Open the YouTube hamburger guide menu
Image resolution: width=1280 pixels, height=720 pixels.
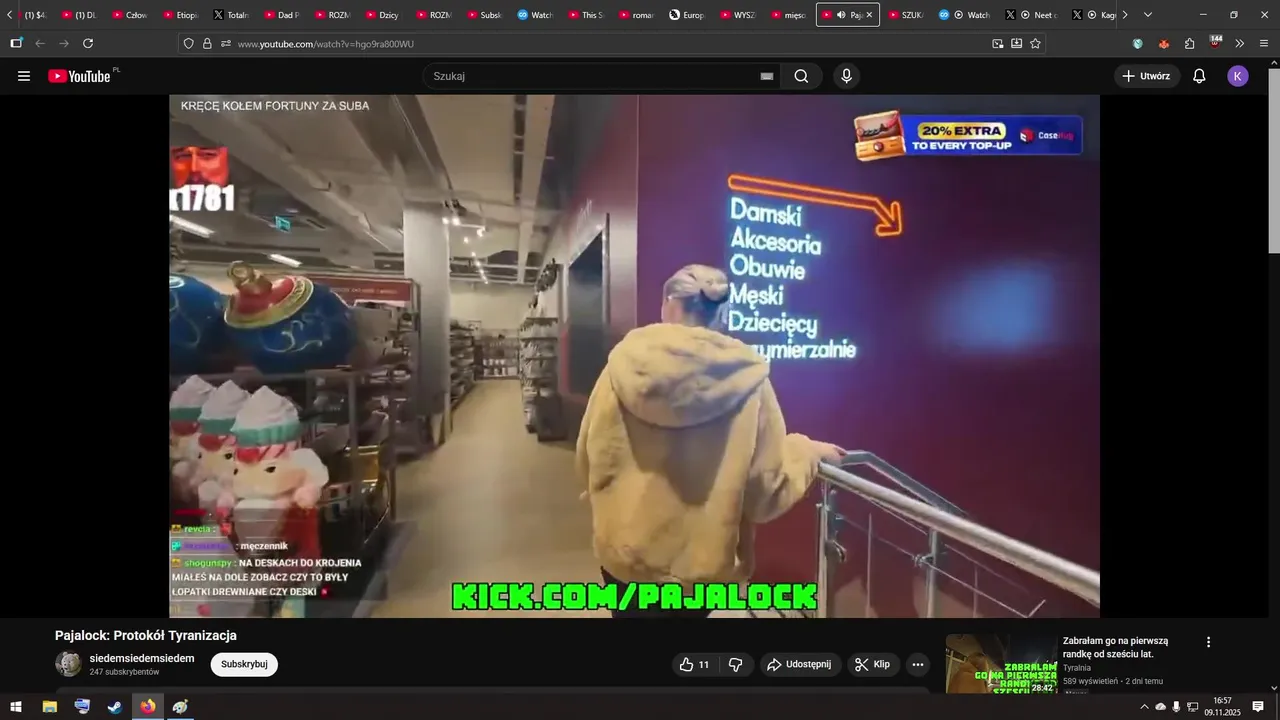tap(24, 76)
